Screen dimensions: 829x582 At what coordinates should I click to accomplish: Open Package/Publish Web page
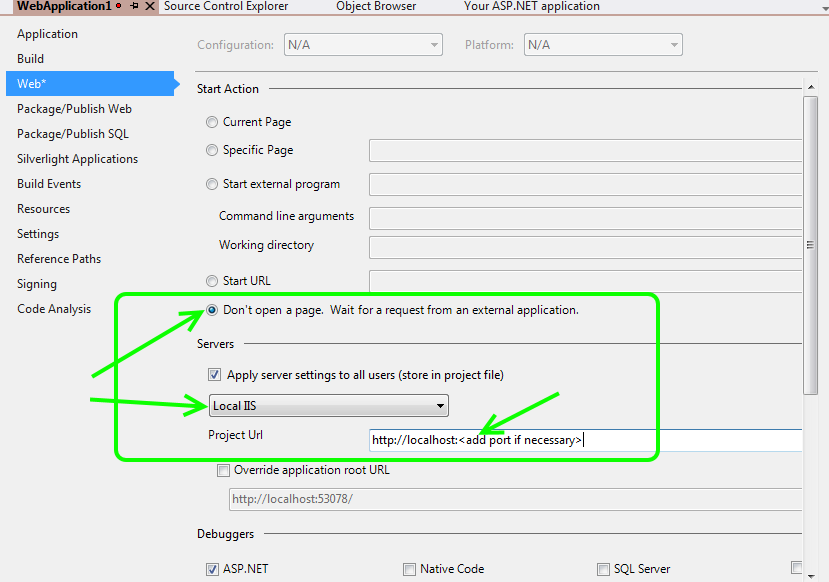tap(74, 109)
